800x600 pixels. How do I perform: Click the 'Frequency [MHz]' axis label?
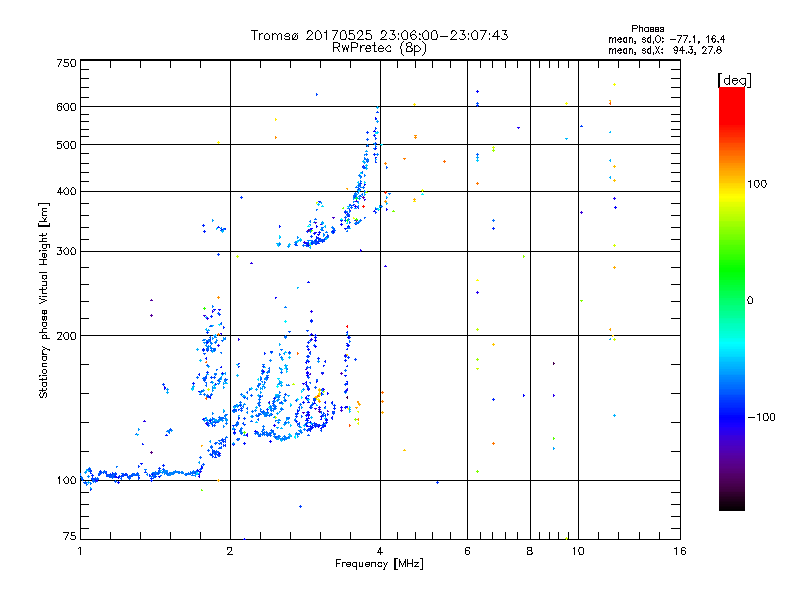(379, 564)
